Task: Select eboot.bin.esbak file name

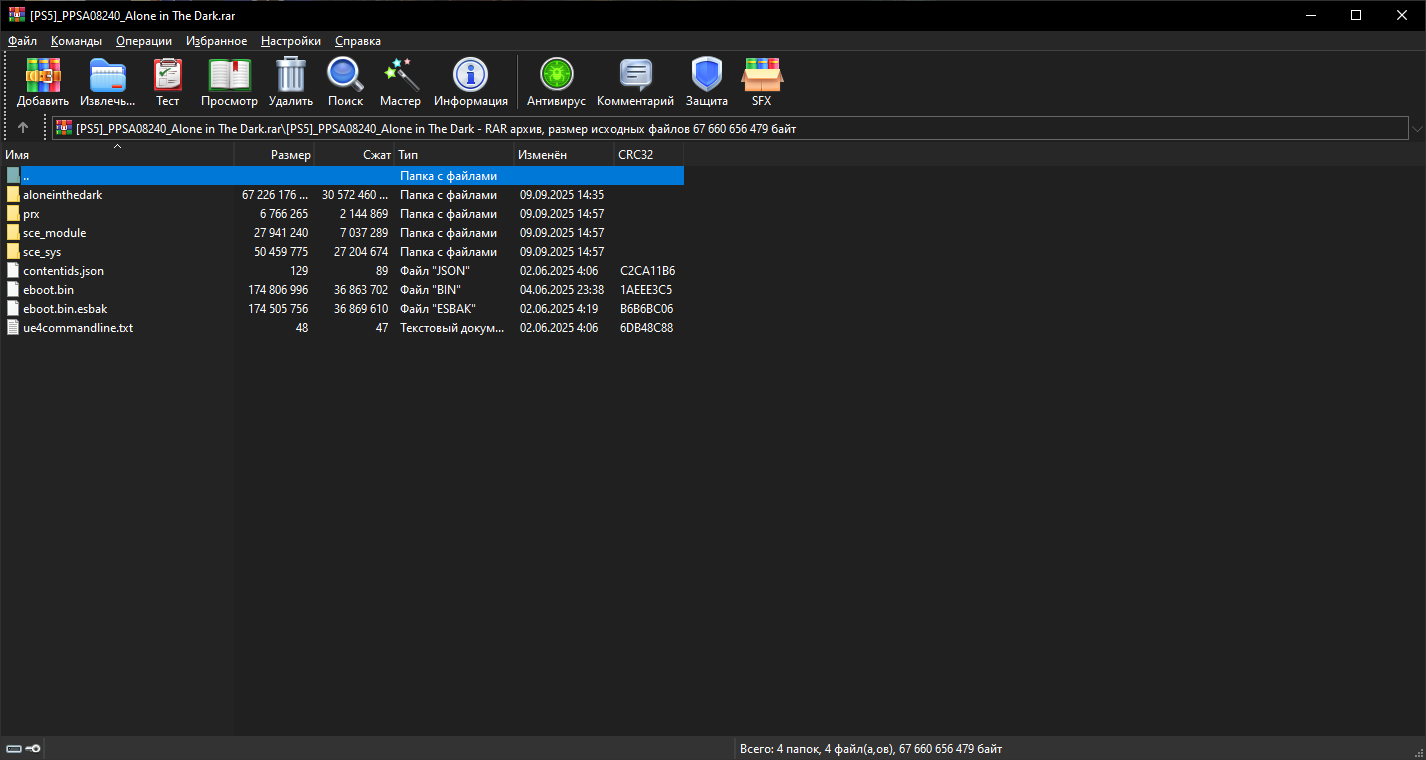Action: [65, 309]
